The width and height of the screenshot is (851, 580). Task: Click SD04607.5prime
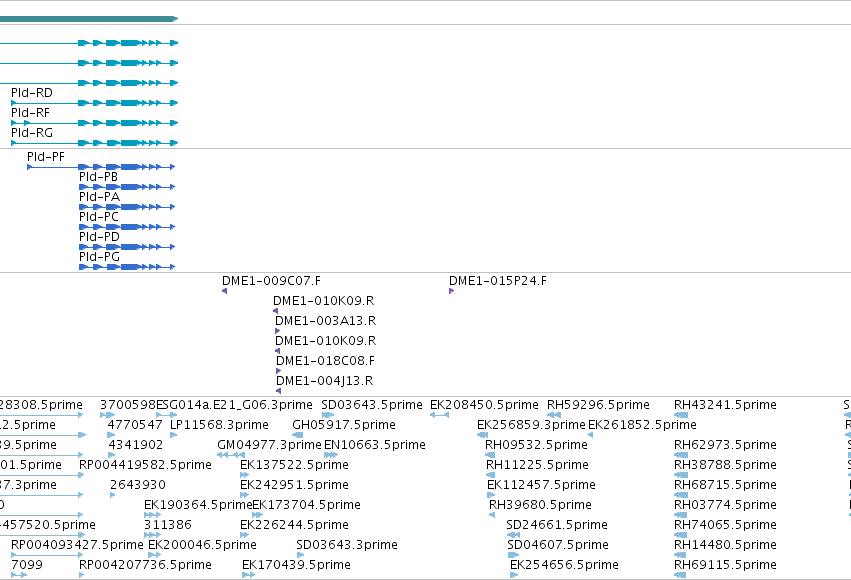[558, 545]
